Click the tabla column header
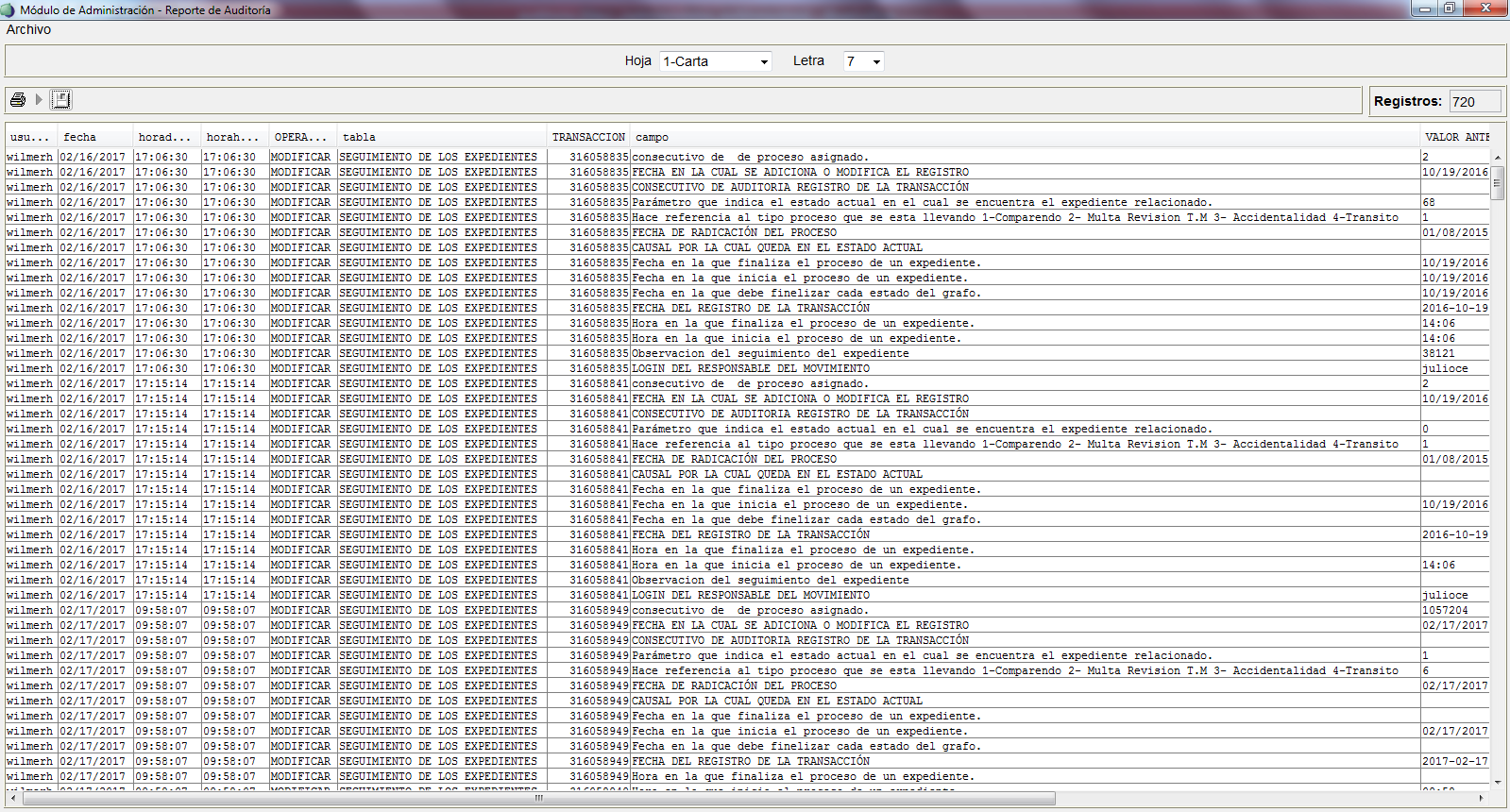Viewport: 1510px width, 812px height. [442, 137]
